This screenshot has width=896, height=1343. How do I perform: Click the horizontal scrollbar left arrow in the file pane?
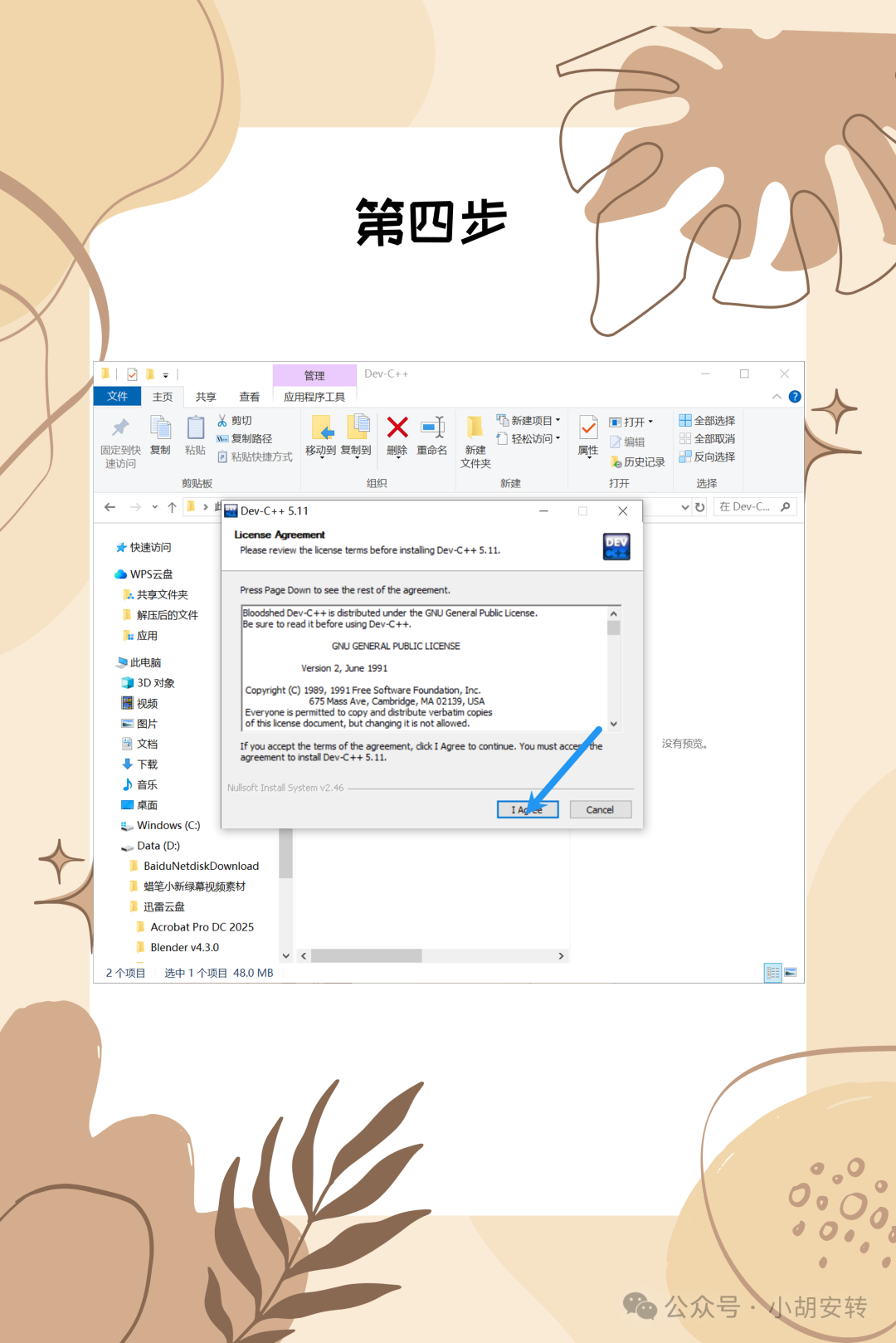coord(304,956)
